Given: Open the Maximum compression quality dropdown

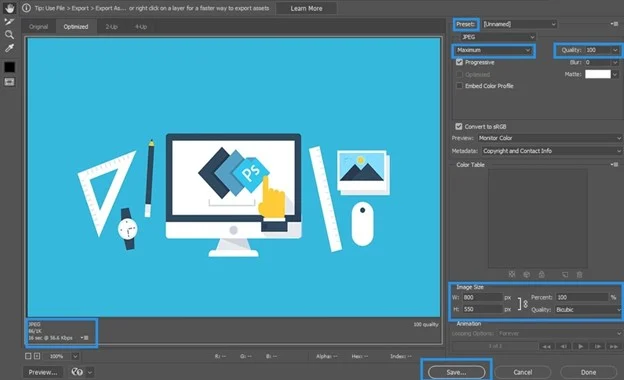Looking at the screenshot, I should point(493,50).
